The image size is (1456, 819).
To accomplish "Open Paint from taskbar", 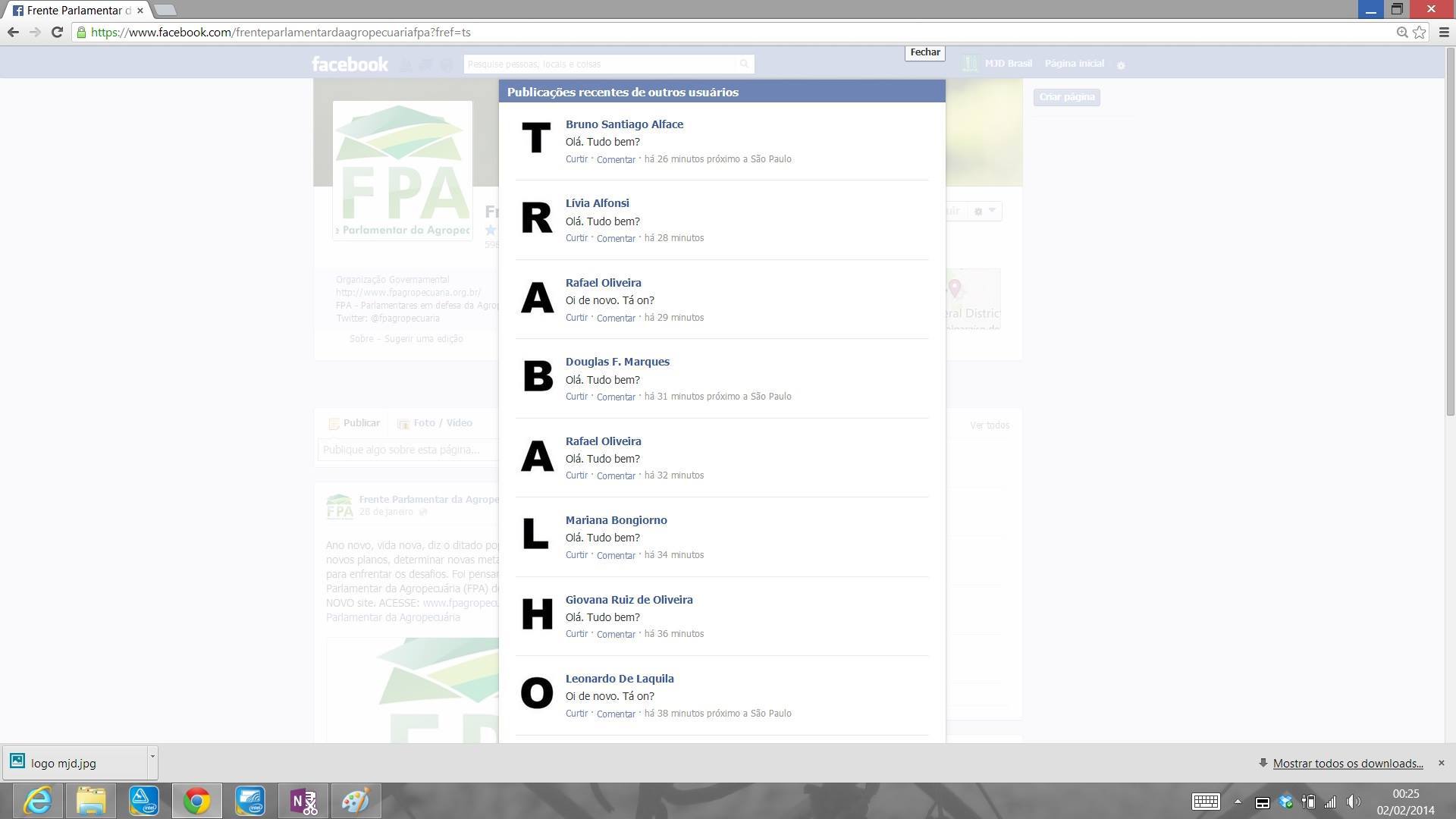I will coord(355,801).
